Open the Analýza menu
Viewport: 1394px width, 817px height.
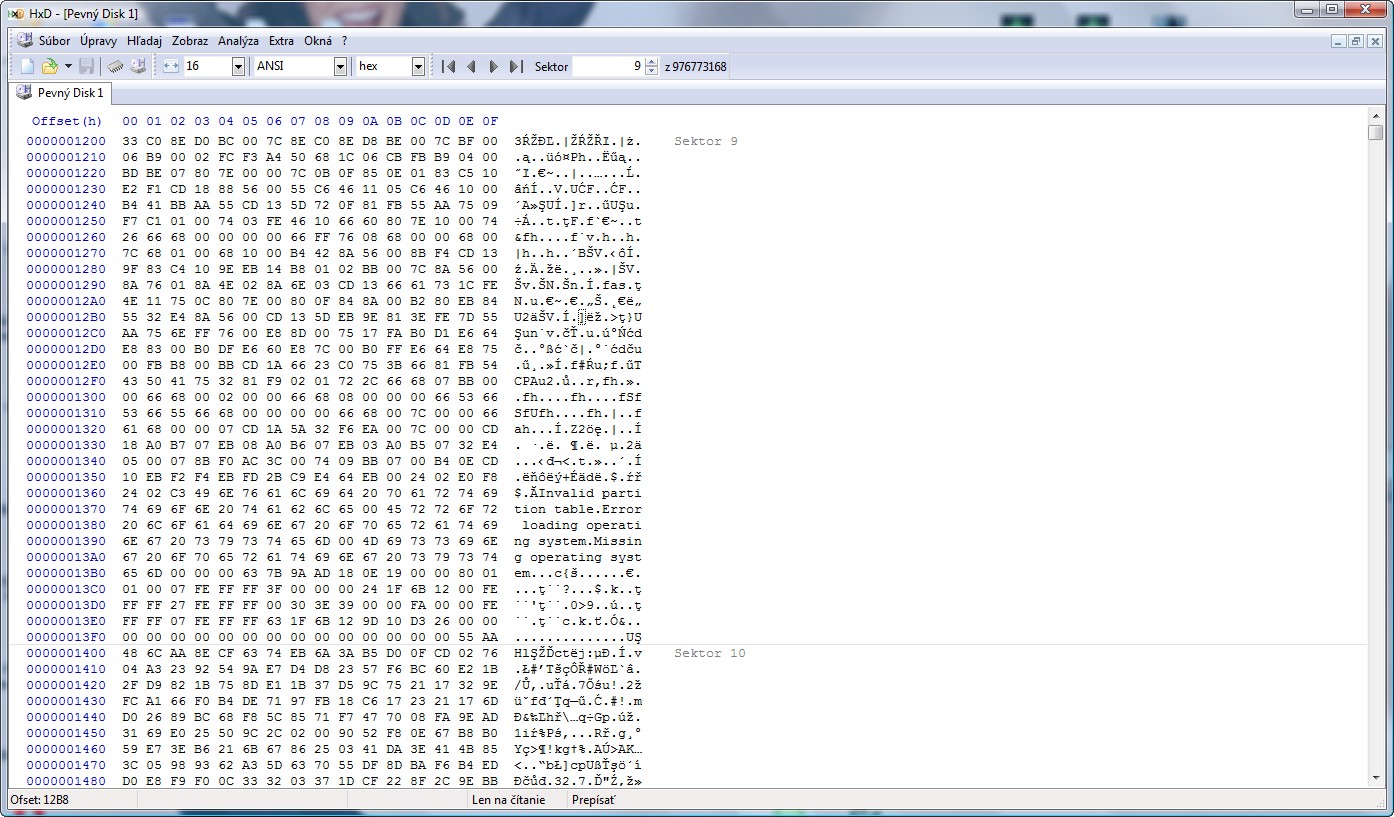(238, 41)
